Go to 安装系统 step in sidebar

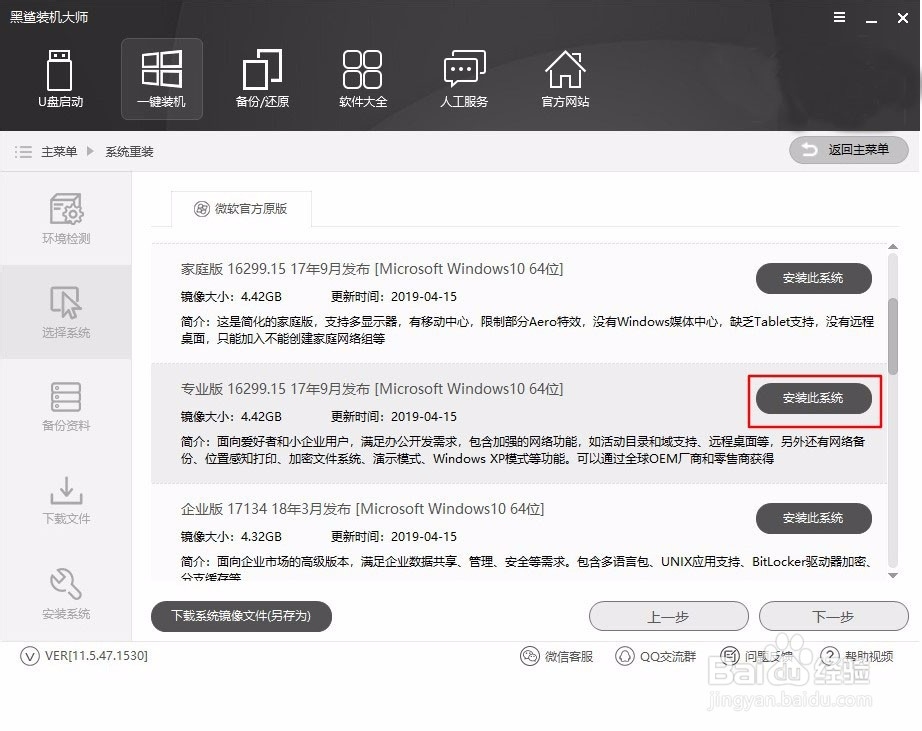(66, 594)
